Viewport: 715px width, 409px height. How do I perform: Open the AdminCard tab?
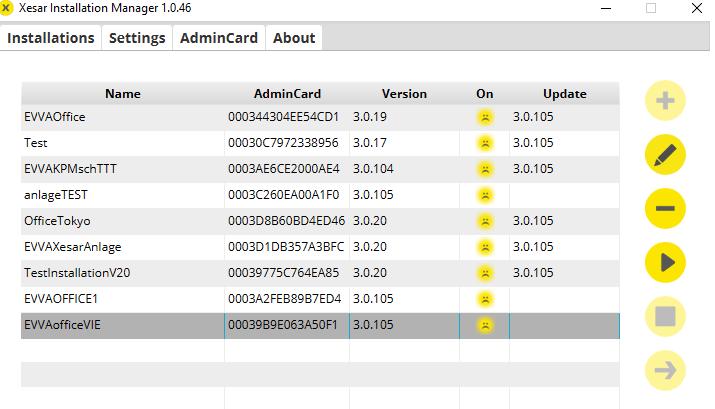point(219,38)
